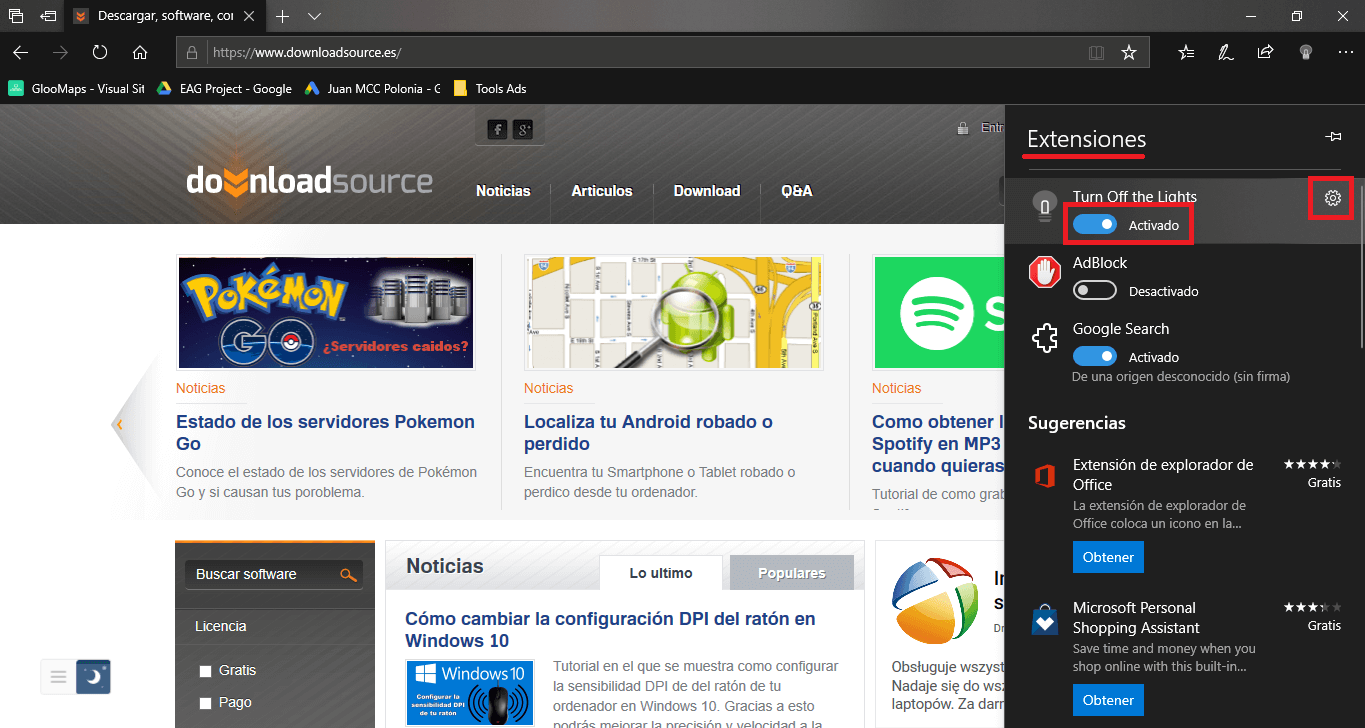The height and width of the screenshot is (728, 1365).
Task: Open Estado de los servidores Pokemon Go article
Action: coord(325,432)
